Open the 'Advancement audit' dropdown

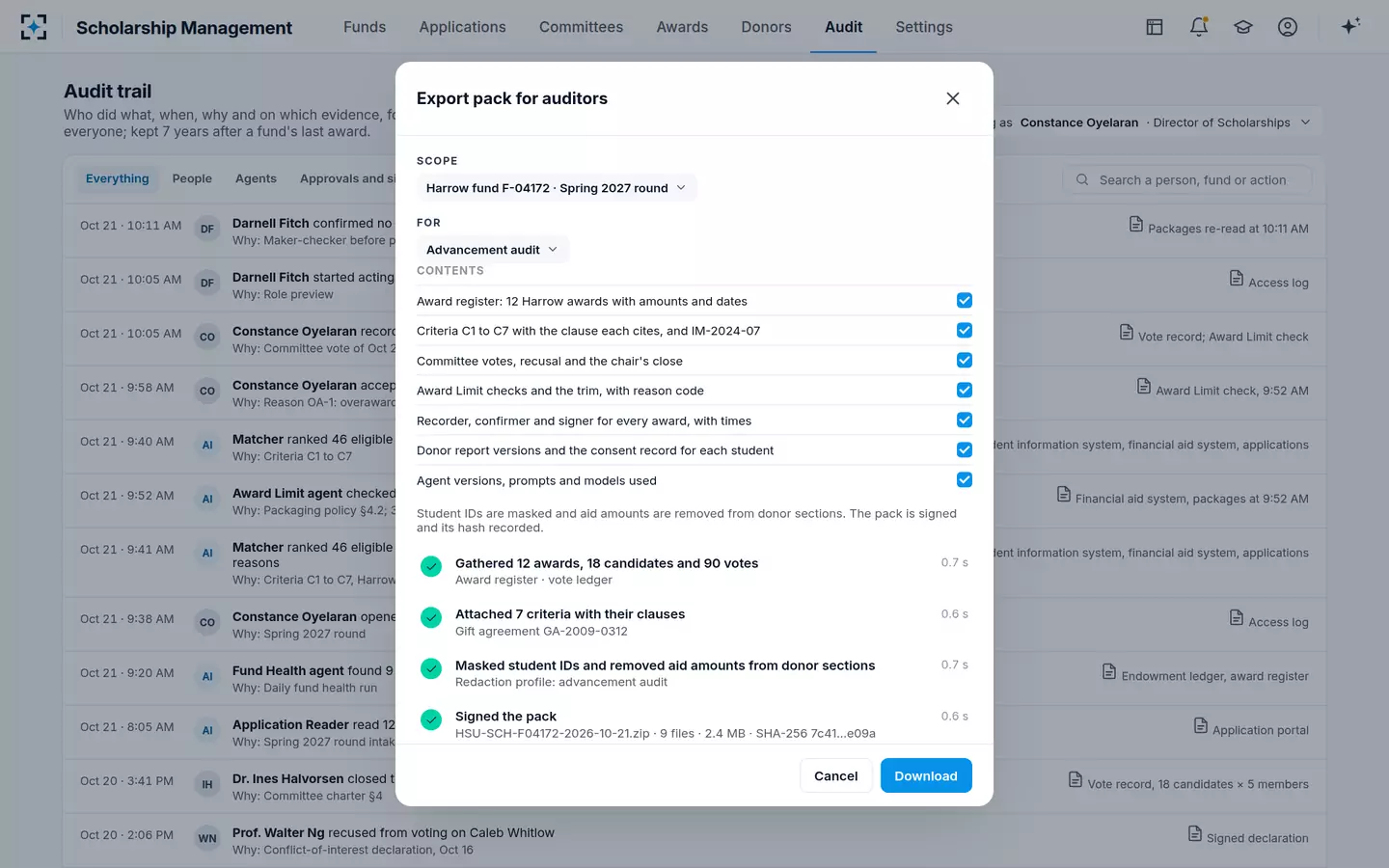coord(493,250)
